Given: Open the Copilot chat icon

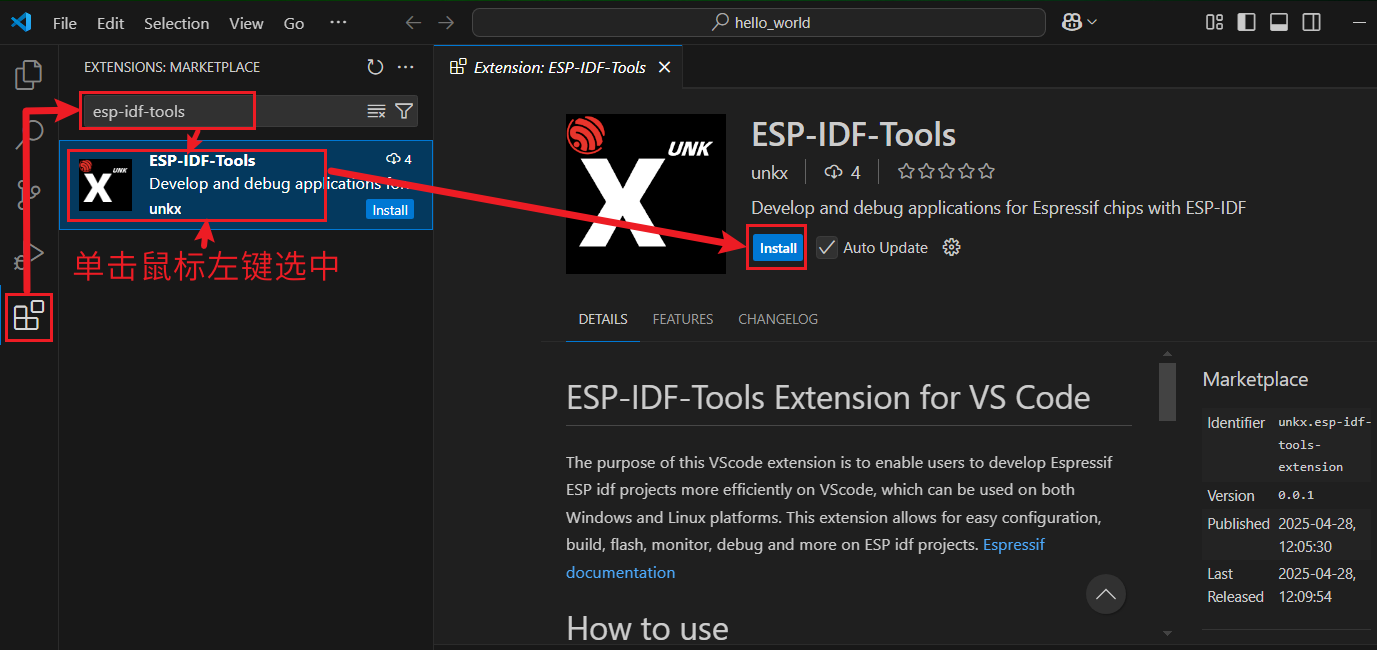Looking at the screenshot, I should (1072, 22).
